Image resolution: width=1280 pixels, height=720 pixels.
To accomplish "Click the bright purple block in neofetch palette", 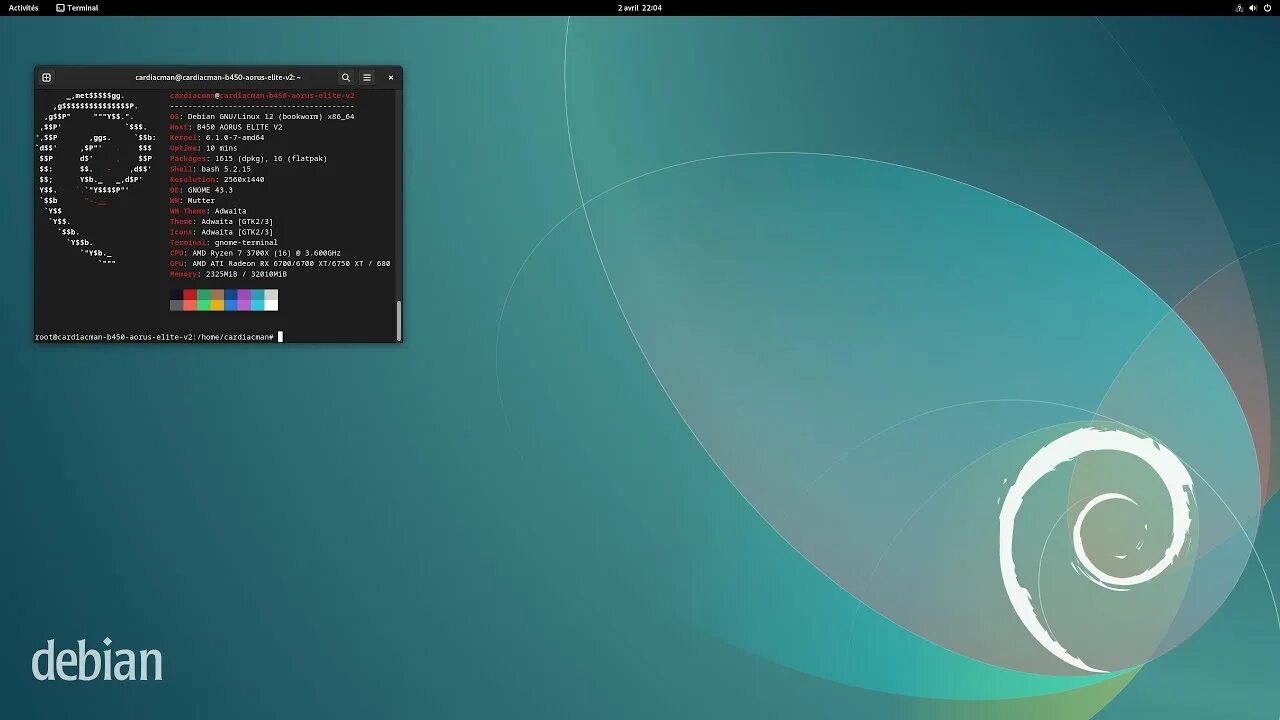I will (x=244, y=305).
